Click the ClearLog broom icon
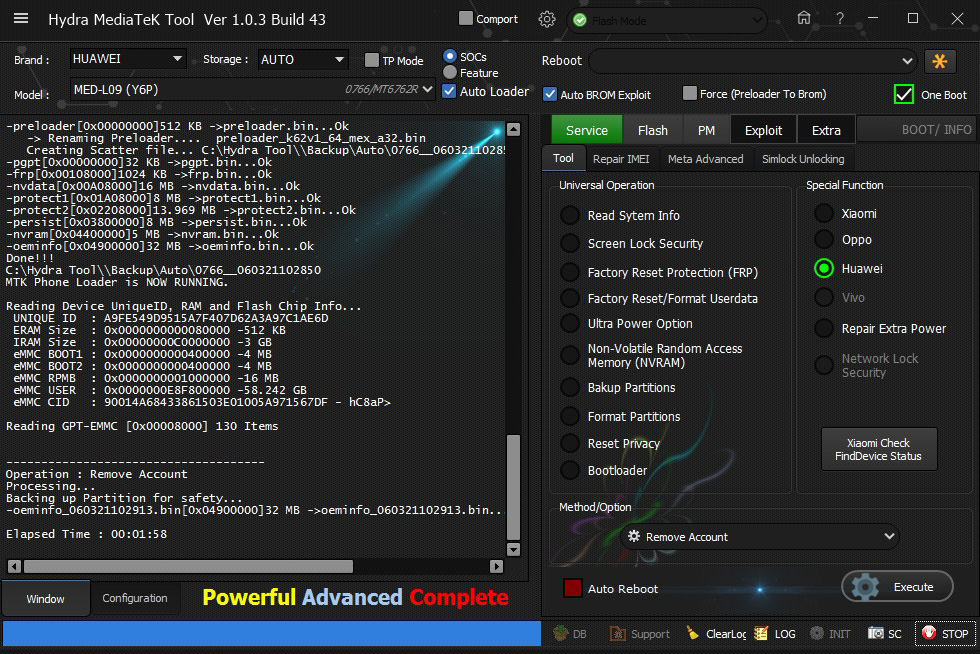The width and height of the screenshot is (980, 654). tap(693, 634)
